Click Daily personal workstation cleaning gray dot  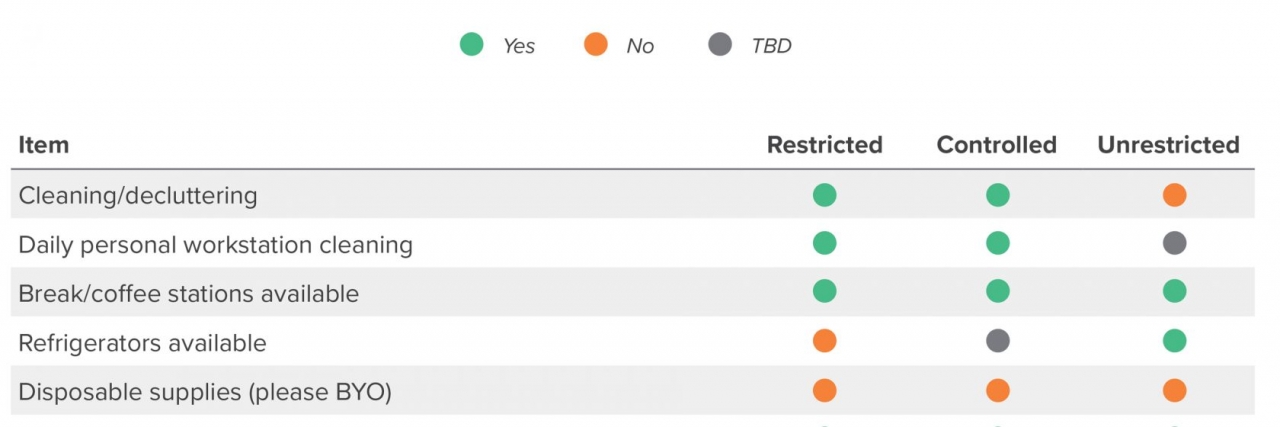[x=1175, y=243]
